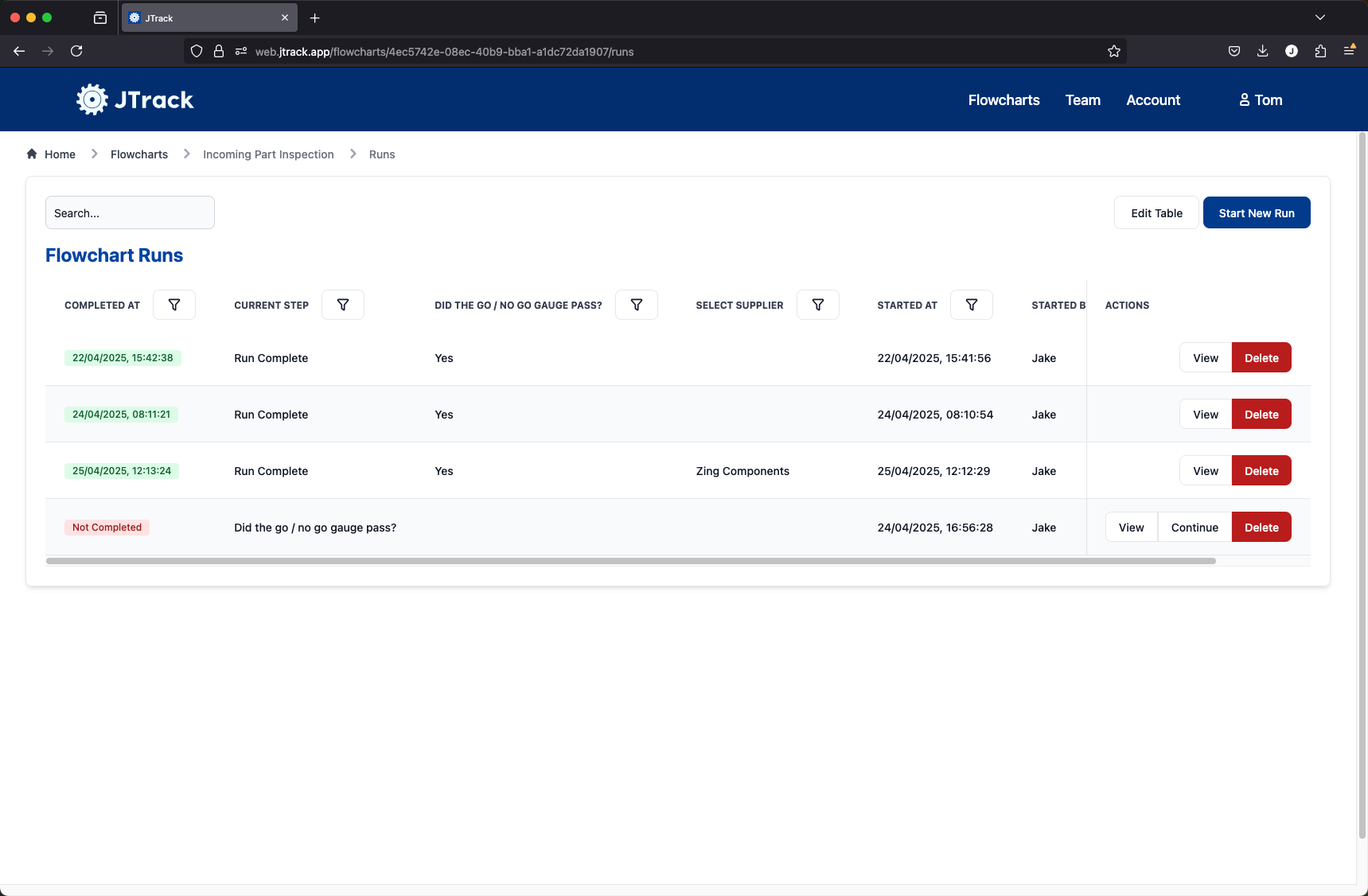Viewport: 1368px width, 896px height.
Task: Click the site permissions icon in address bar
Action: [x=241, y=51]
